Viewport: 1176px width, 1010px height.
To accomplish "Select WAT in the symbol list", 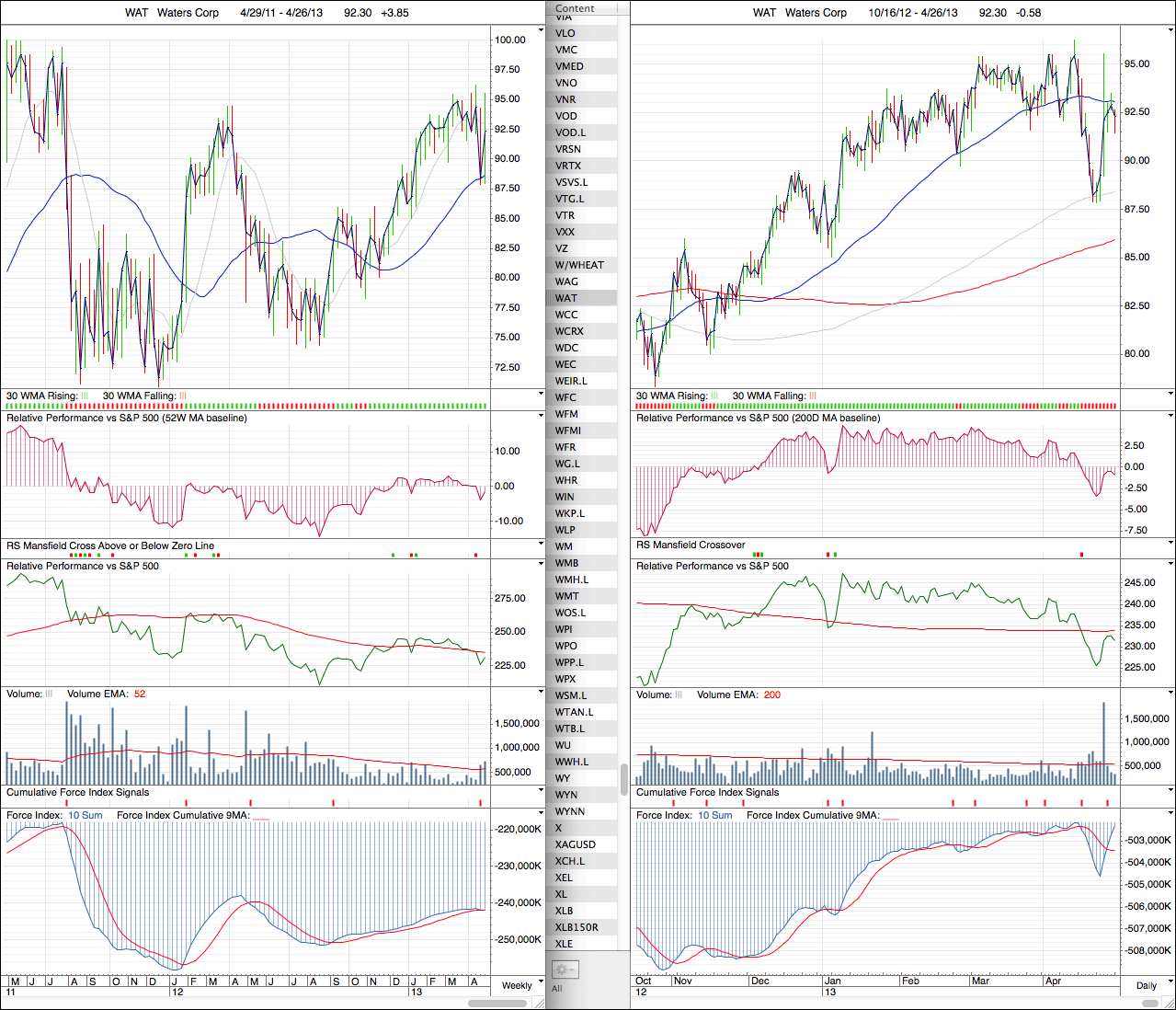I will pos(566,298).
